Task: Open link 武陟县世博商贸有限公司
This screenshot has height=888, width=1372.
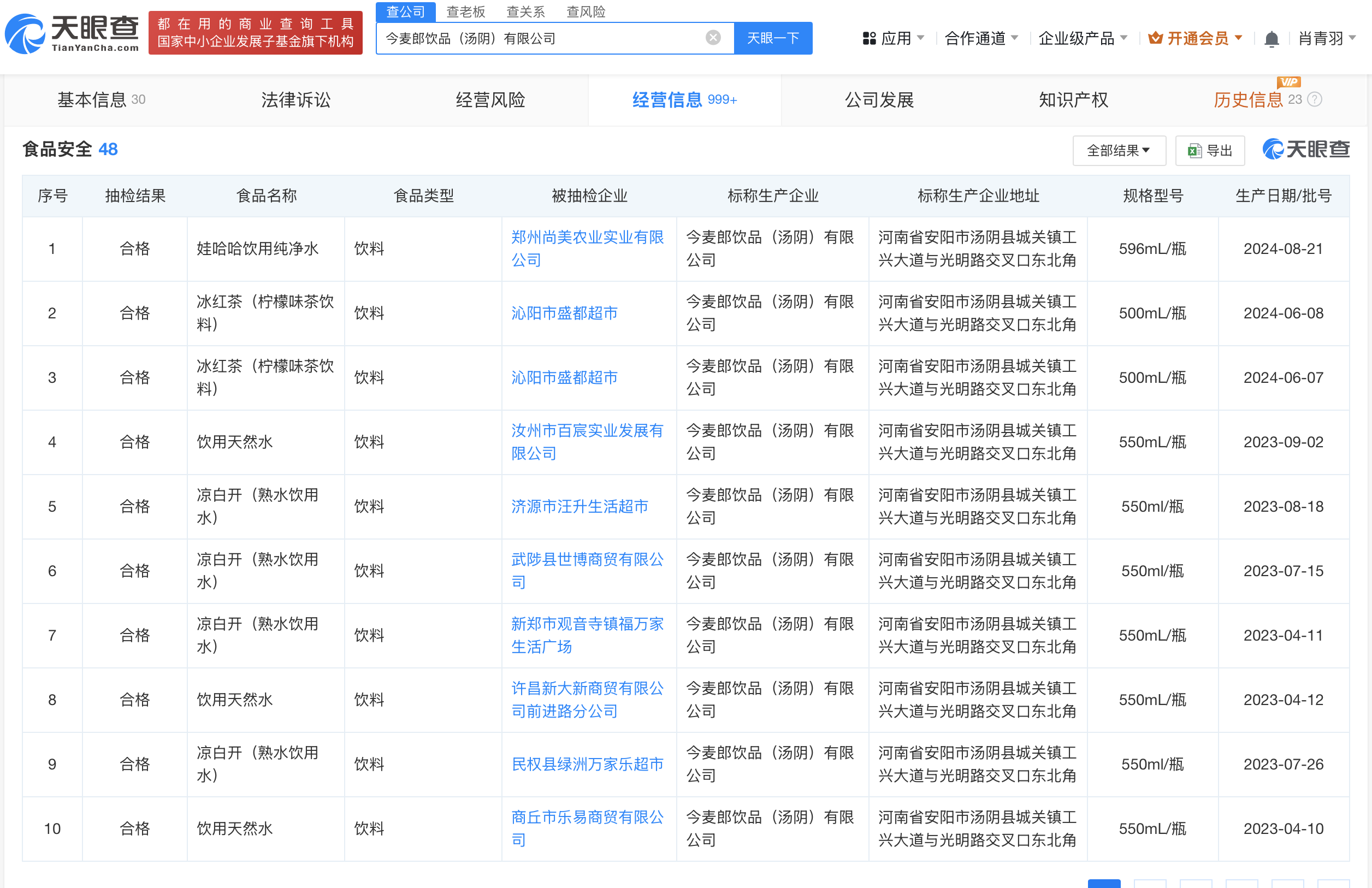Action: tap(588, 571)
